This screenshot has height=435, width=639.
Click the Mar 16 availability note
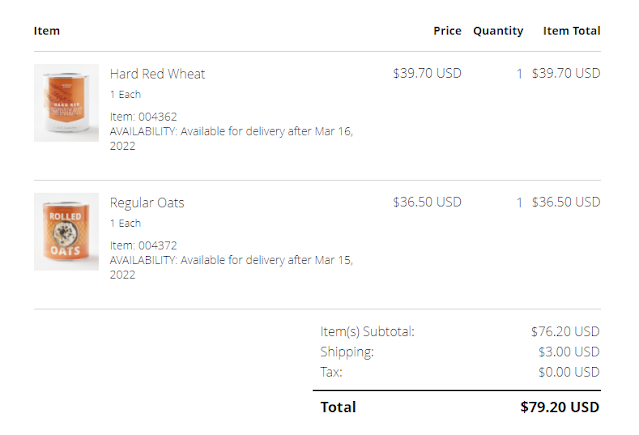pyautogui.click(x=231, y=138)
